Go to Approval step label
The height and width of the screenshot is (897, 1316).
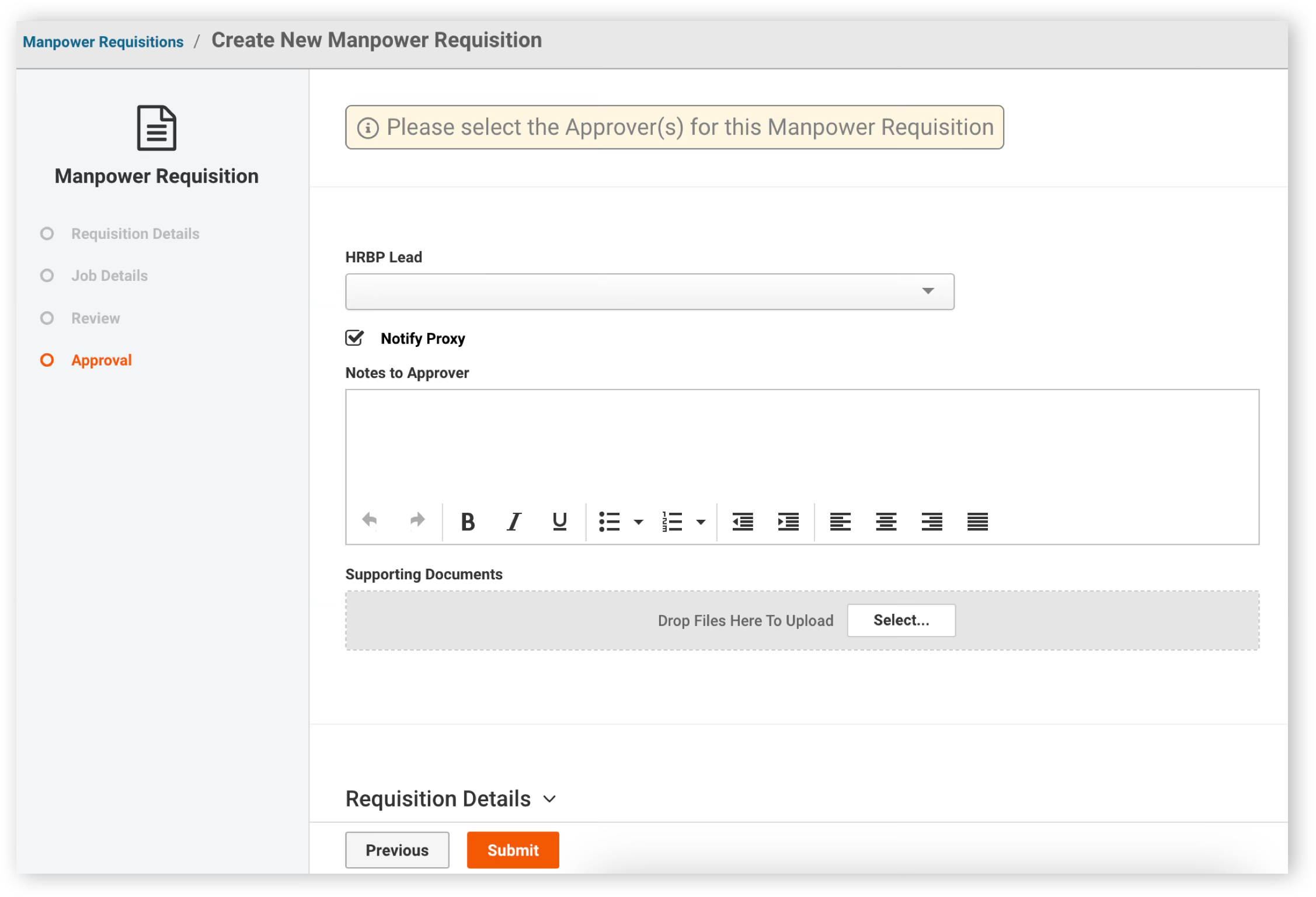[102, 360]
